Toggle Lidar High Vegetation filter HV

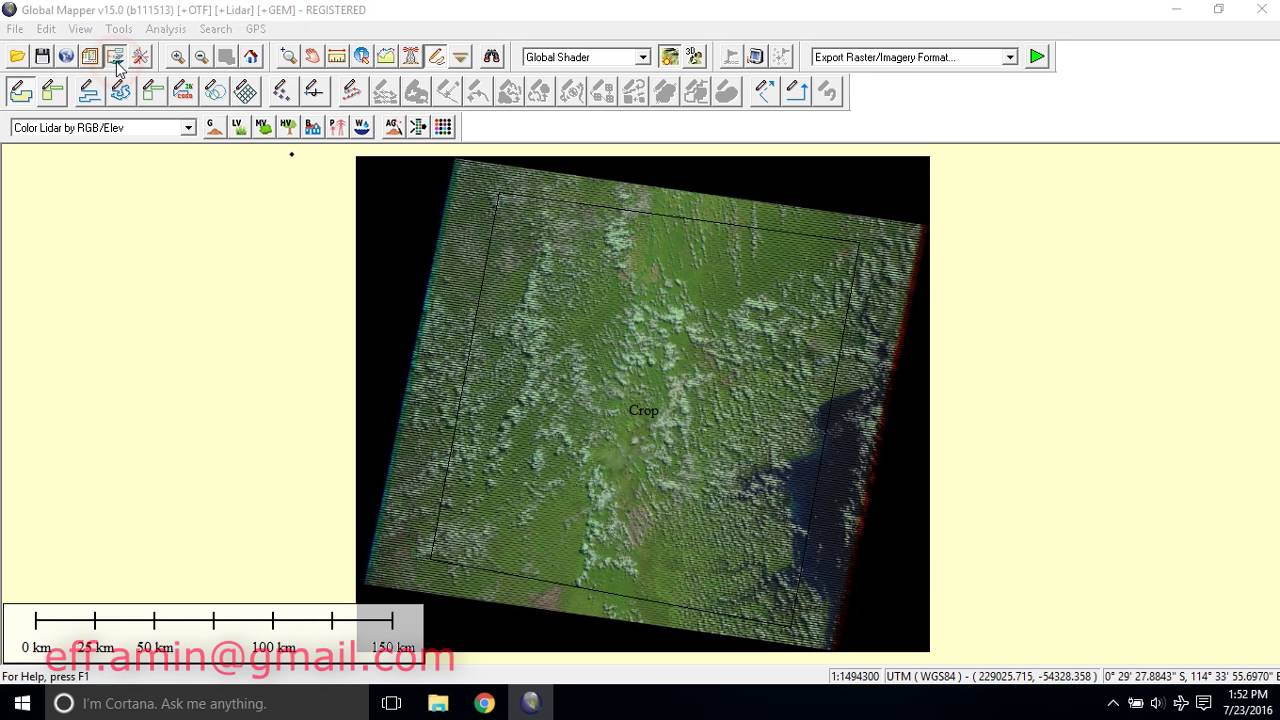pos(288,127)
